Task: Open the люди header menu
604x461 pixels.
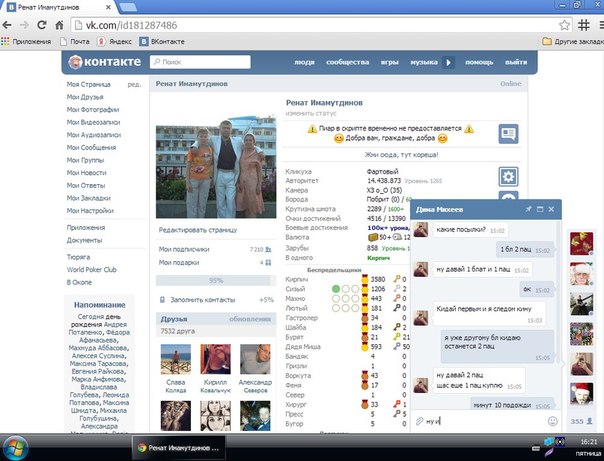Action: 304,62
